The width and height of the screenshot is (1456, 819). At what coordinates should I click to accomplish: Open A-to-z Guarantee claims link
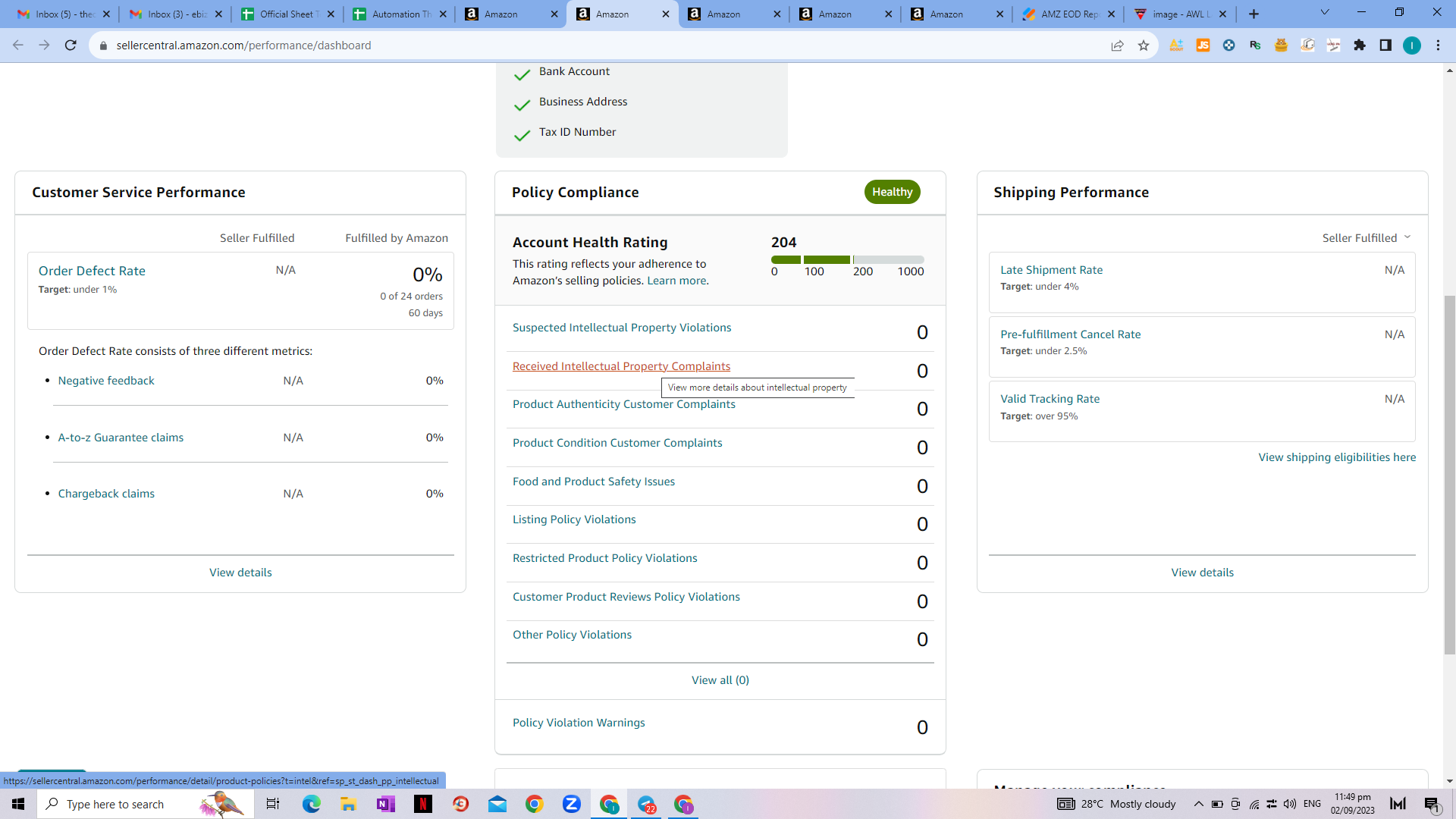point(121,438)
